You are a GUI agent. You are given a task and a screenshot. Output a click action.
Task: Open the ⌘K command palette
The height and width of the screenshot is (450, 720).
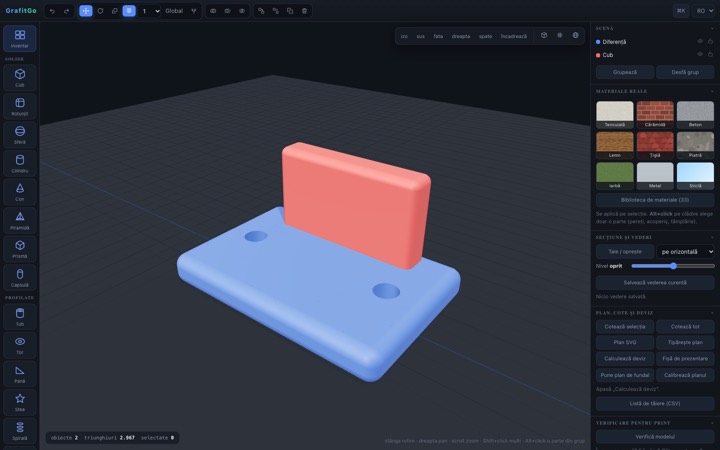click(681, 11)
